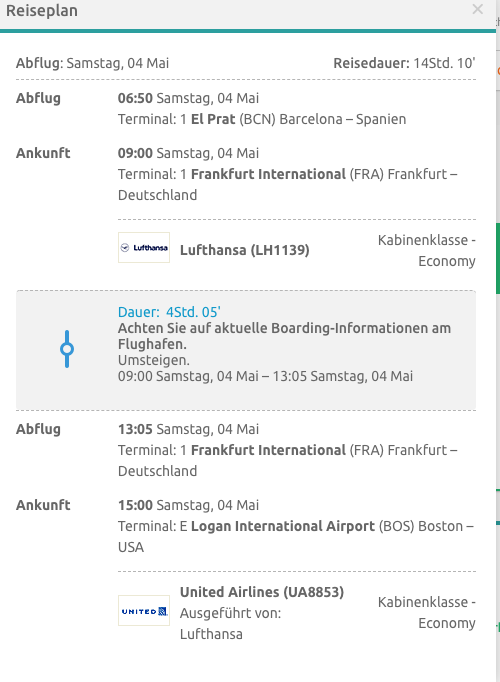Click the United Airlines logo
Viewport: 500px width, 682px height.
[144, 611]
